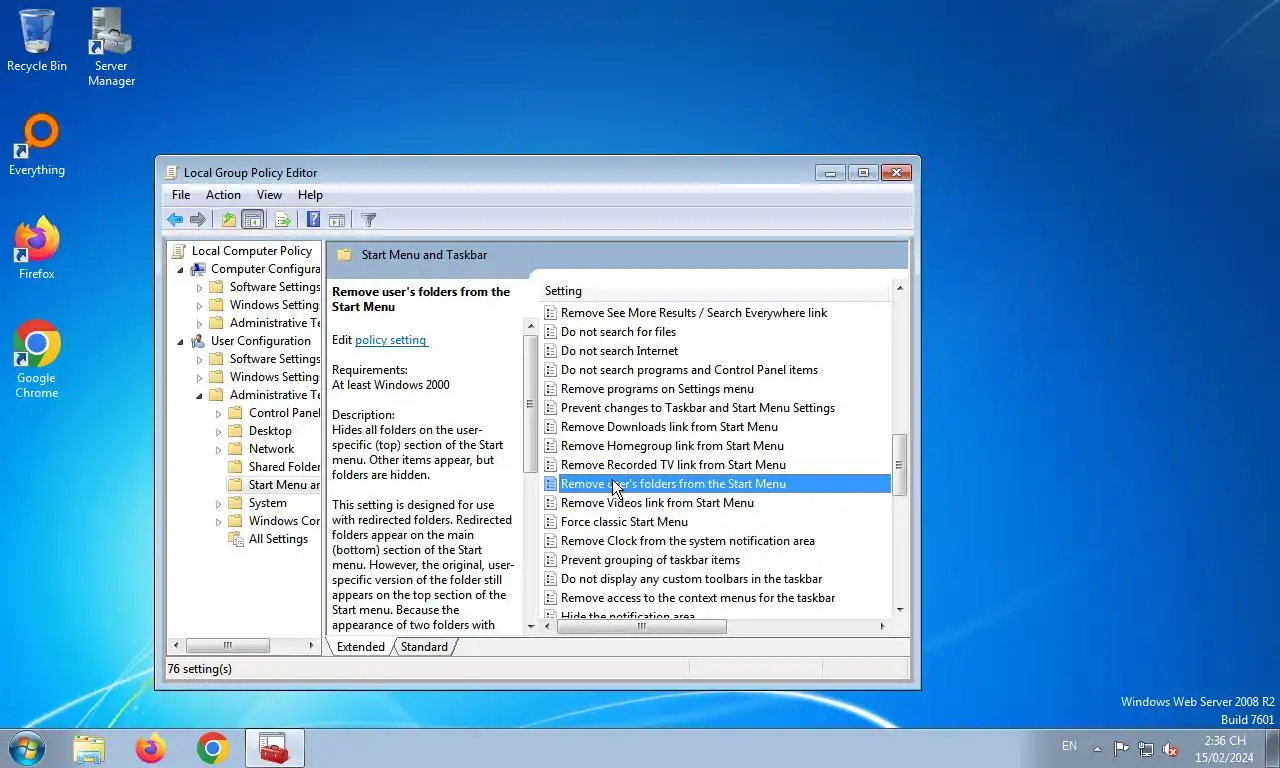The height and width of the screenshot is (768, 1280).
Task: Click the network tray icon
Action: click(1146, 749)
